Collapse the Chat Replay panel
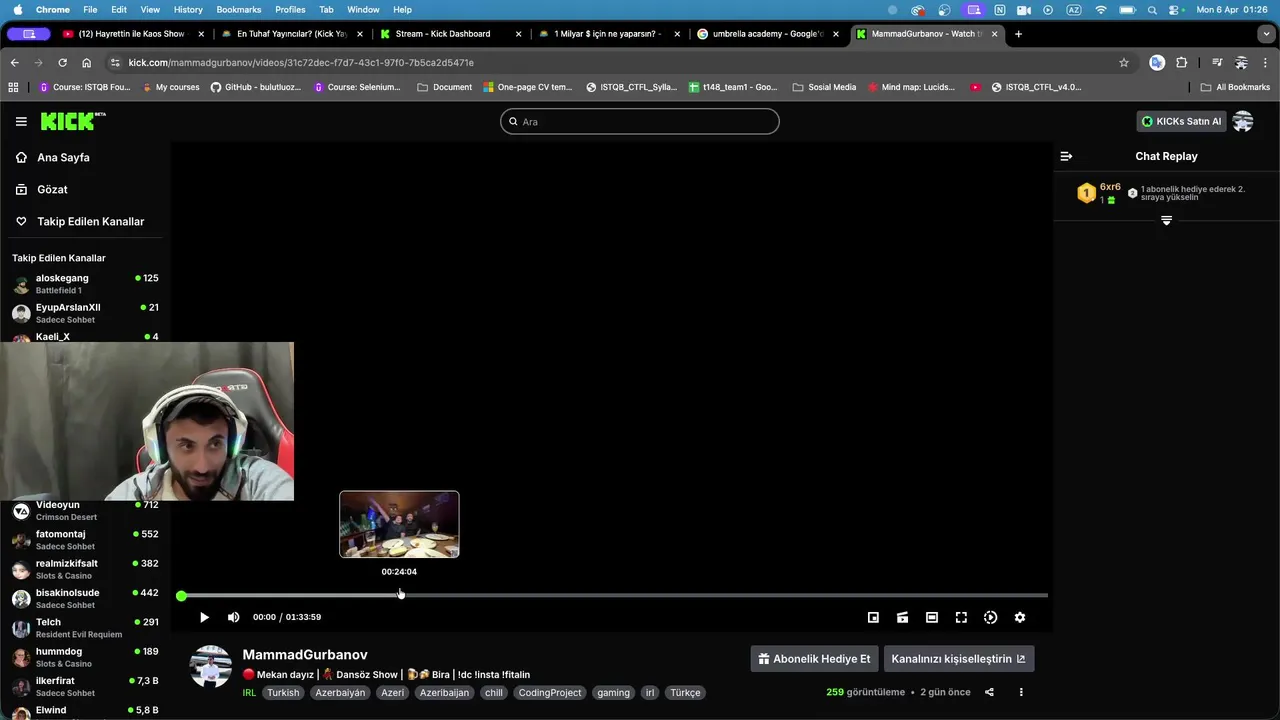Image resolution: width=1280 pixels, height=720 pixels. 1066,156
